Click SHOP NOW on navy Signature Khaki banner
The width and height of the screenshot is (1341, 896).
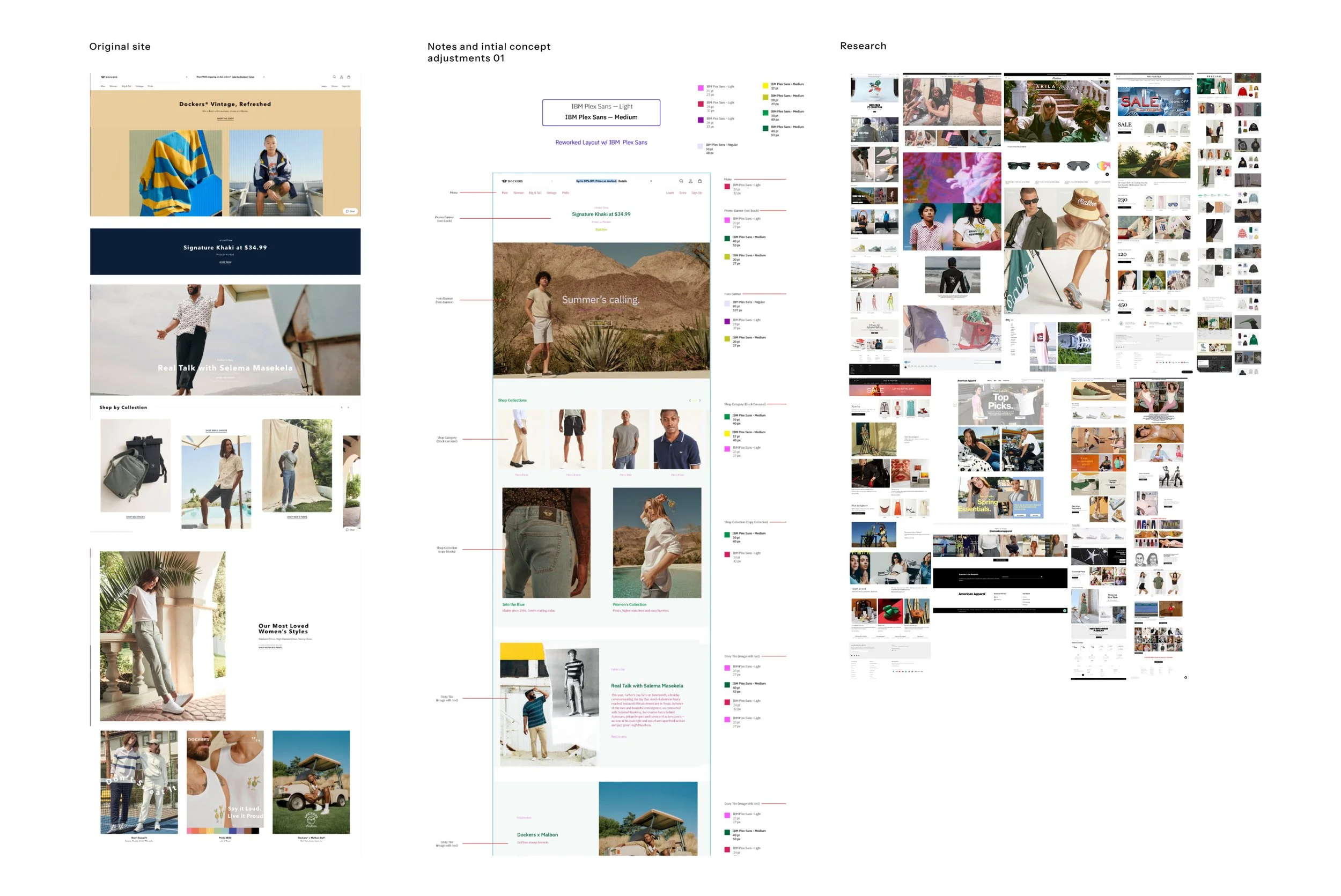[x=225, y=262]
